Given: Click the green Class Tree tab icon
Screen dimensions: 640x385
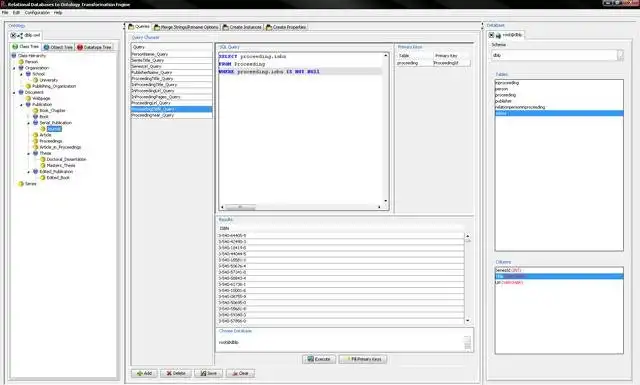Looking at the screenshot, I should tap(15, 47).
